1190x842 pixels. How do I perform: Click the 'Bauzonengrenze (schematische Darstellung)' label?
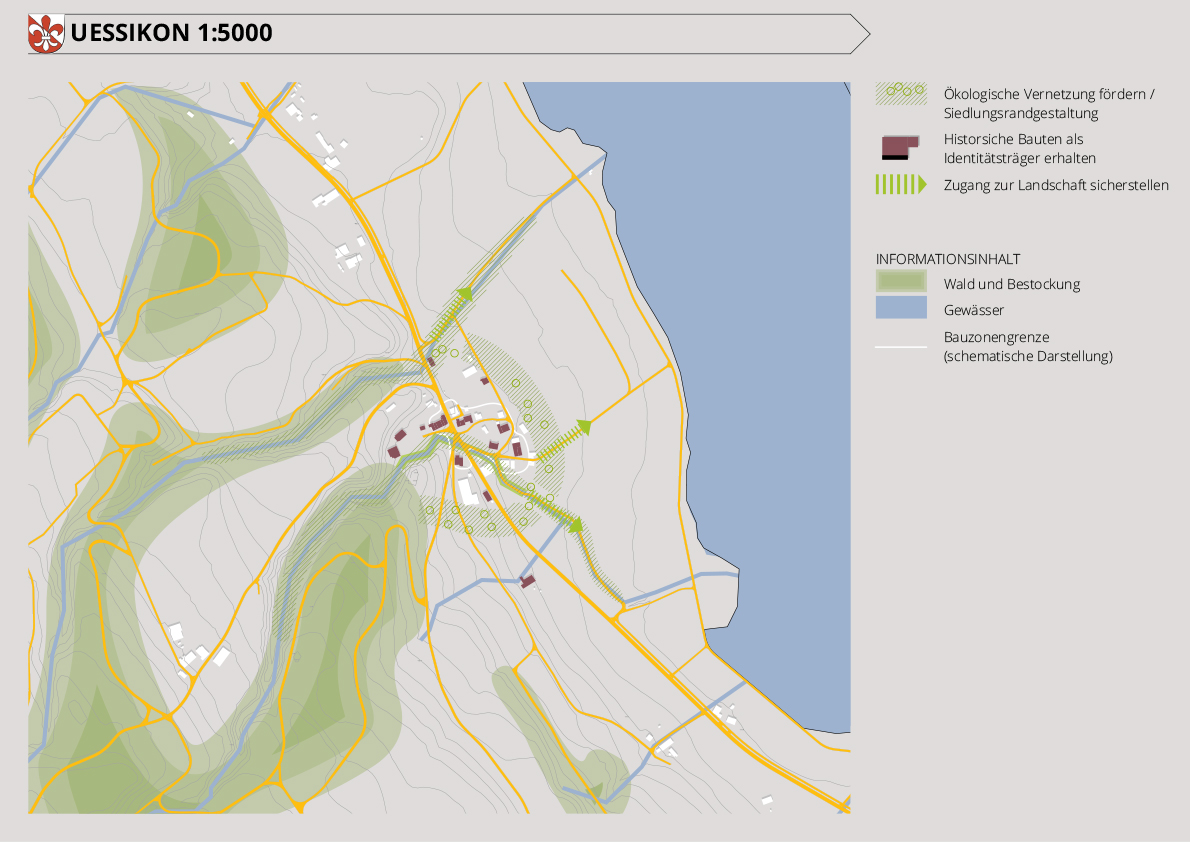click(x=1027, y=346)
